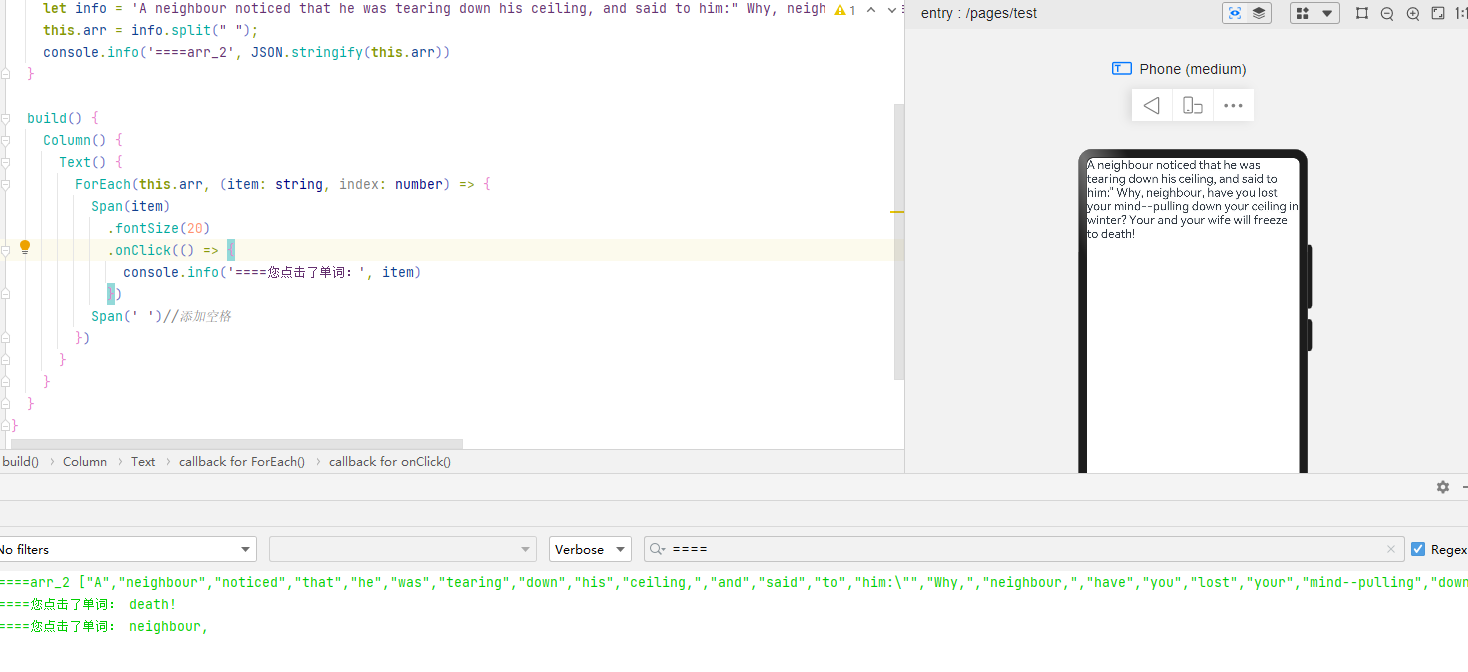Image resolution: width=1468 pixels, height=672 pixels.
Task: Click the .fontSize(20) code line
Action: coord(159,228)
